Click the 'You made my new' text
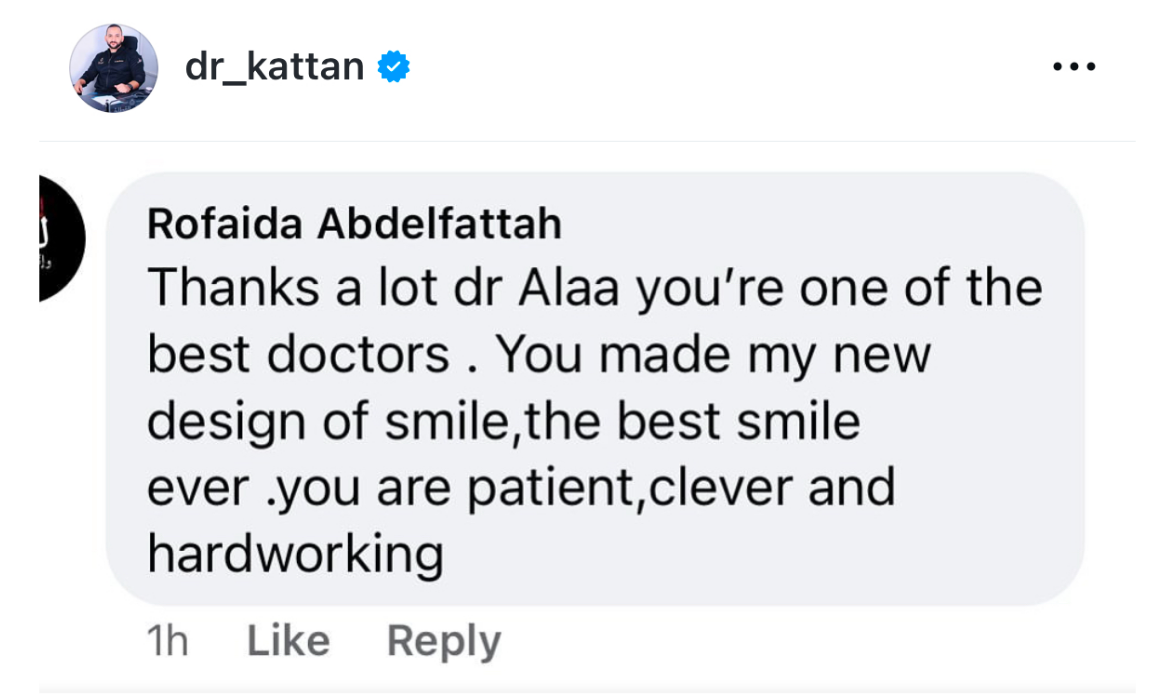The image size is (1175, 700). coord(713,355)
